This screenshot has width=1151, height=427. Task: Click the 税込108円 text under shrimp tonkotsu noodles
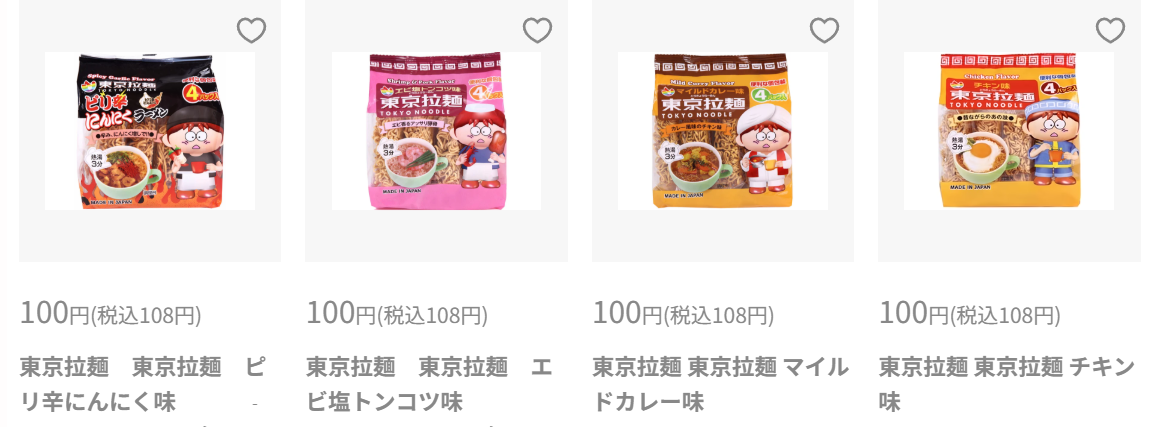432,315
